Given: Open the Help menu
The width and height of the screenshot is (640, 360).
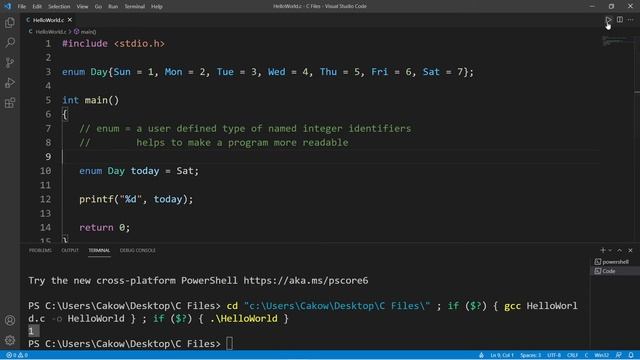Looking at the screenshot, I should point(157,6).
